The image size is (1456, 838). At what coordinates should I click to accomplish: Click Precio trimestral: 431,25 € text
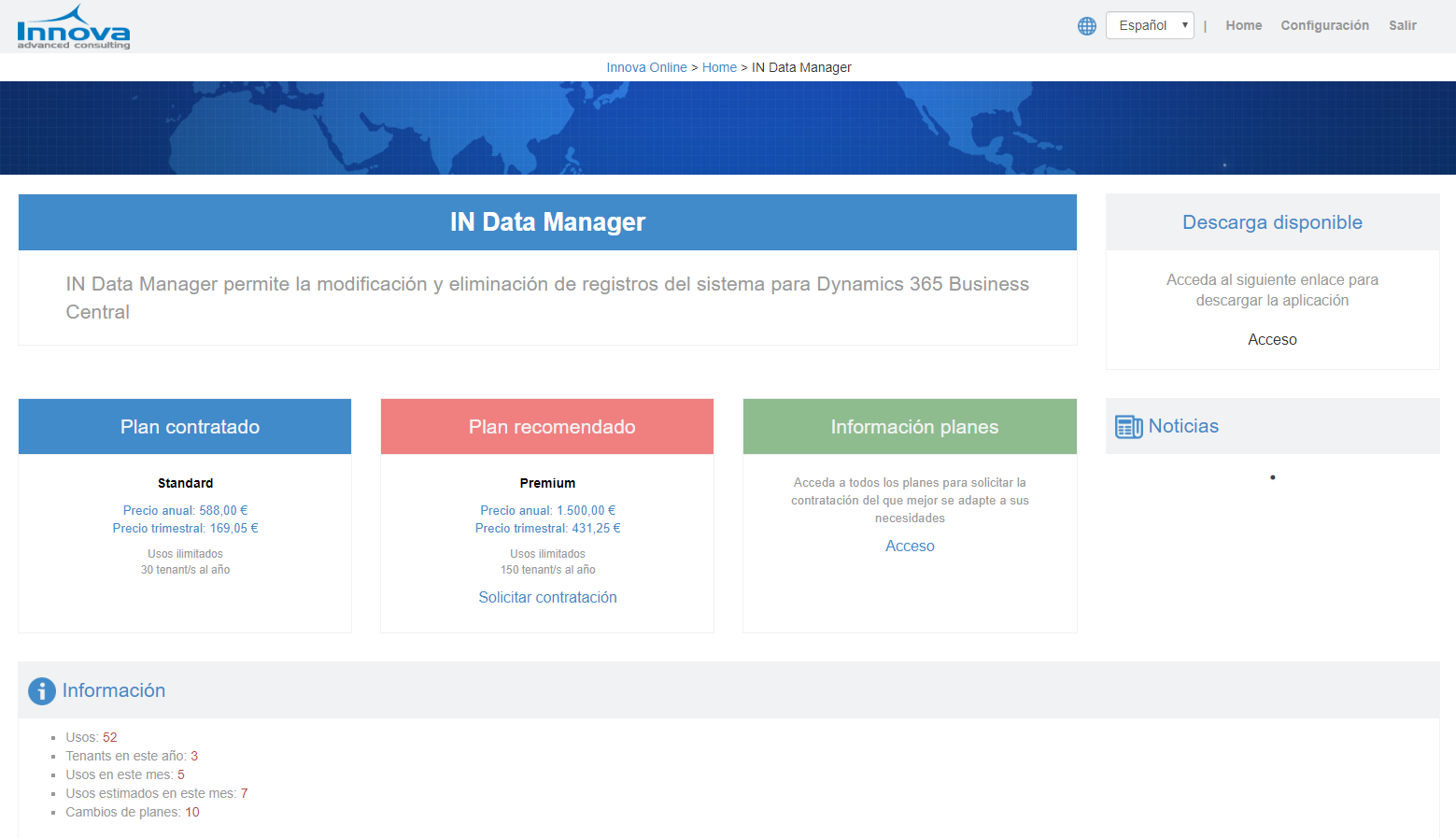pos(547,529)
